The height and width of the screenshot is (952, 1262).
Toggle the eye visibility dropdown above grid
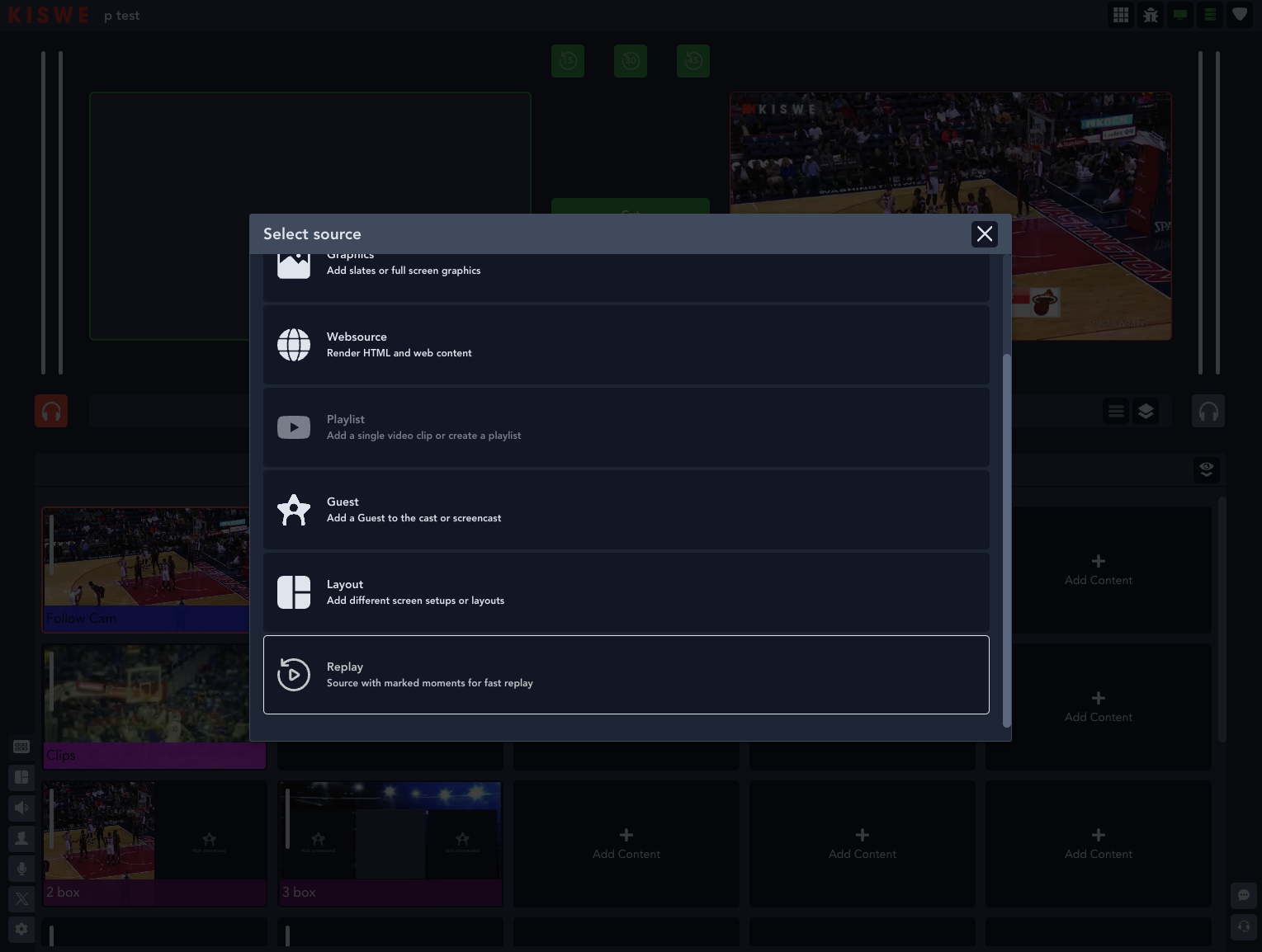point(1207,470)
